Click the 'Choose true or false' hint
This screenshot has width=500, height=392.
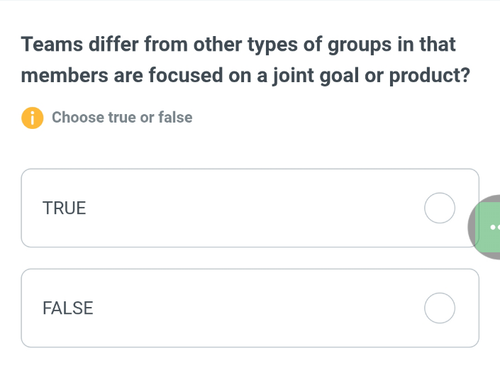122,117
